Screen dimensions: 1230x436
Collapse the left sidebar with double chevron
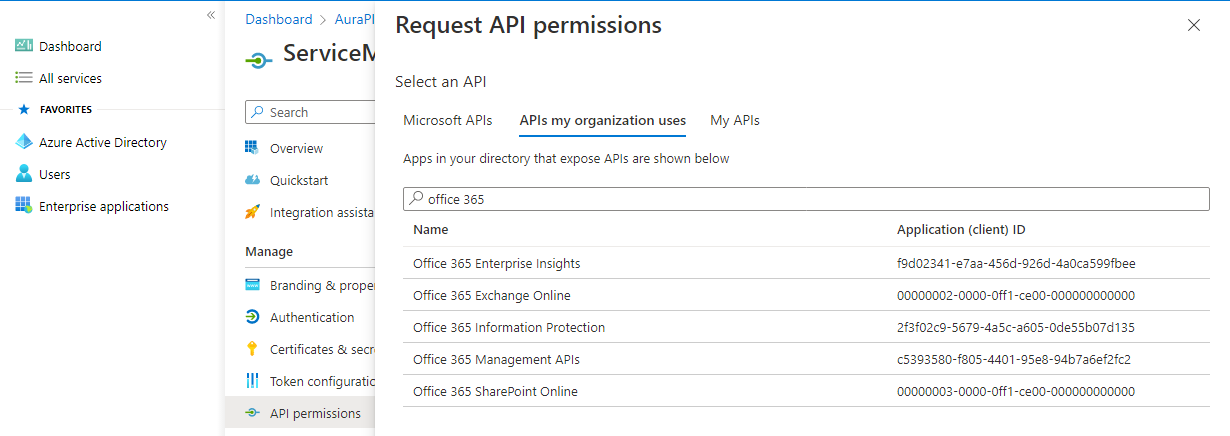click(x=211, y=15)
